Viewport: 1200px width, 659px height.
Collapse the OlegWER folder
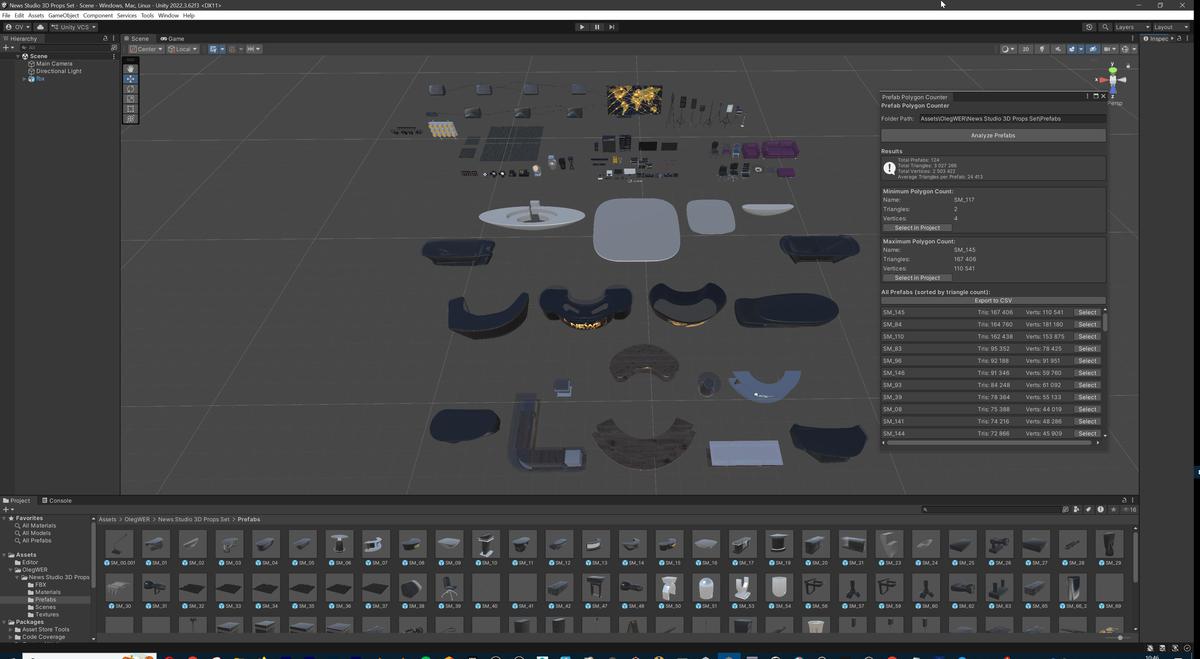point(12,570)
